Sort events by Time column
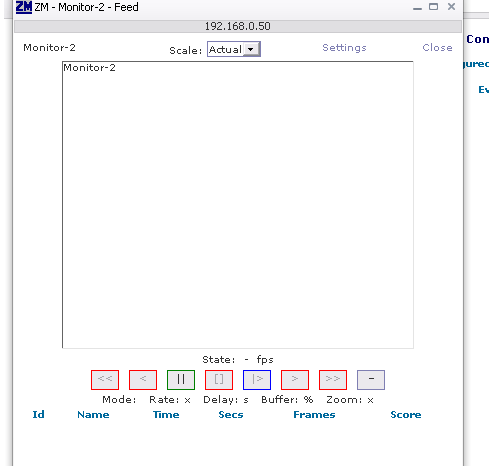The width and height of the screenshot is (489, 466). (166, 414)
